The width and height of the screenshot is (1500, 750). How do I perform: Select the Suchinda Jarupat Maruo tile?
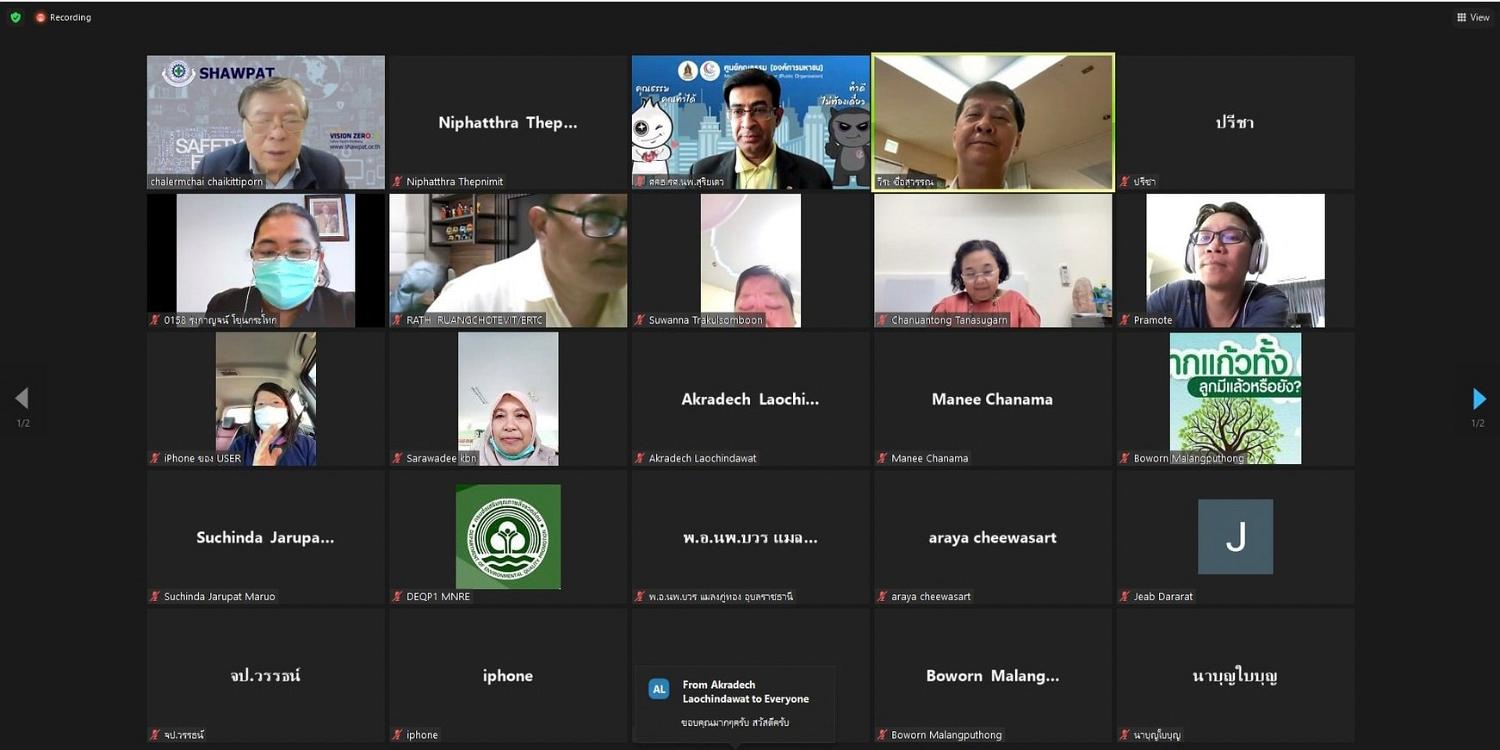[x=266, y=537]
